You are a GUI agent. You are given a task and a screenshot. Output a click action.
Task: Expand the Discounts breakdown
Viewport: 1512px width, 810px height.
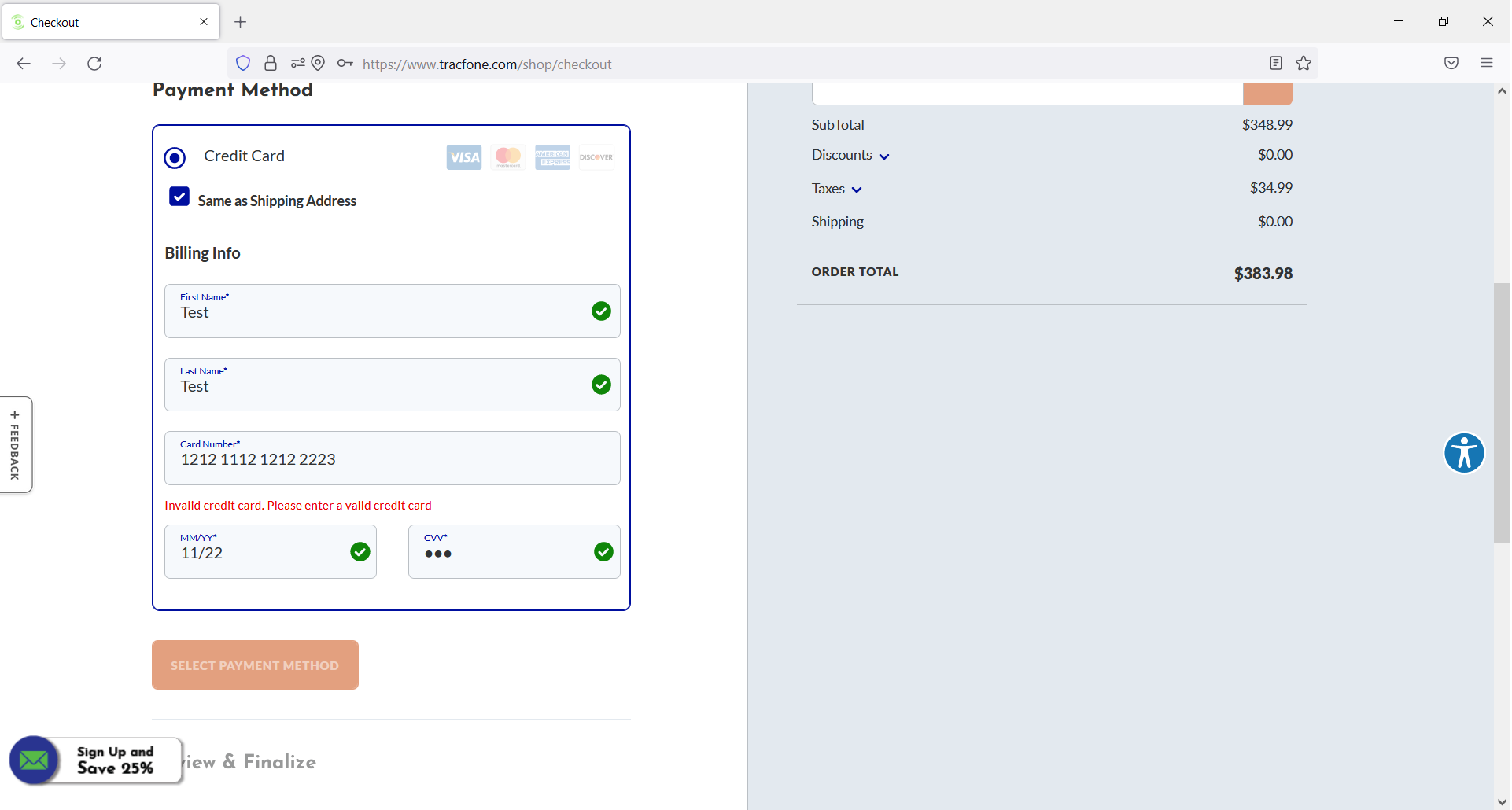click(x=885, y=156)
